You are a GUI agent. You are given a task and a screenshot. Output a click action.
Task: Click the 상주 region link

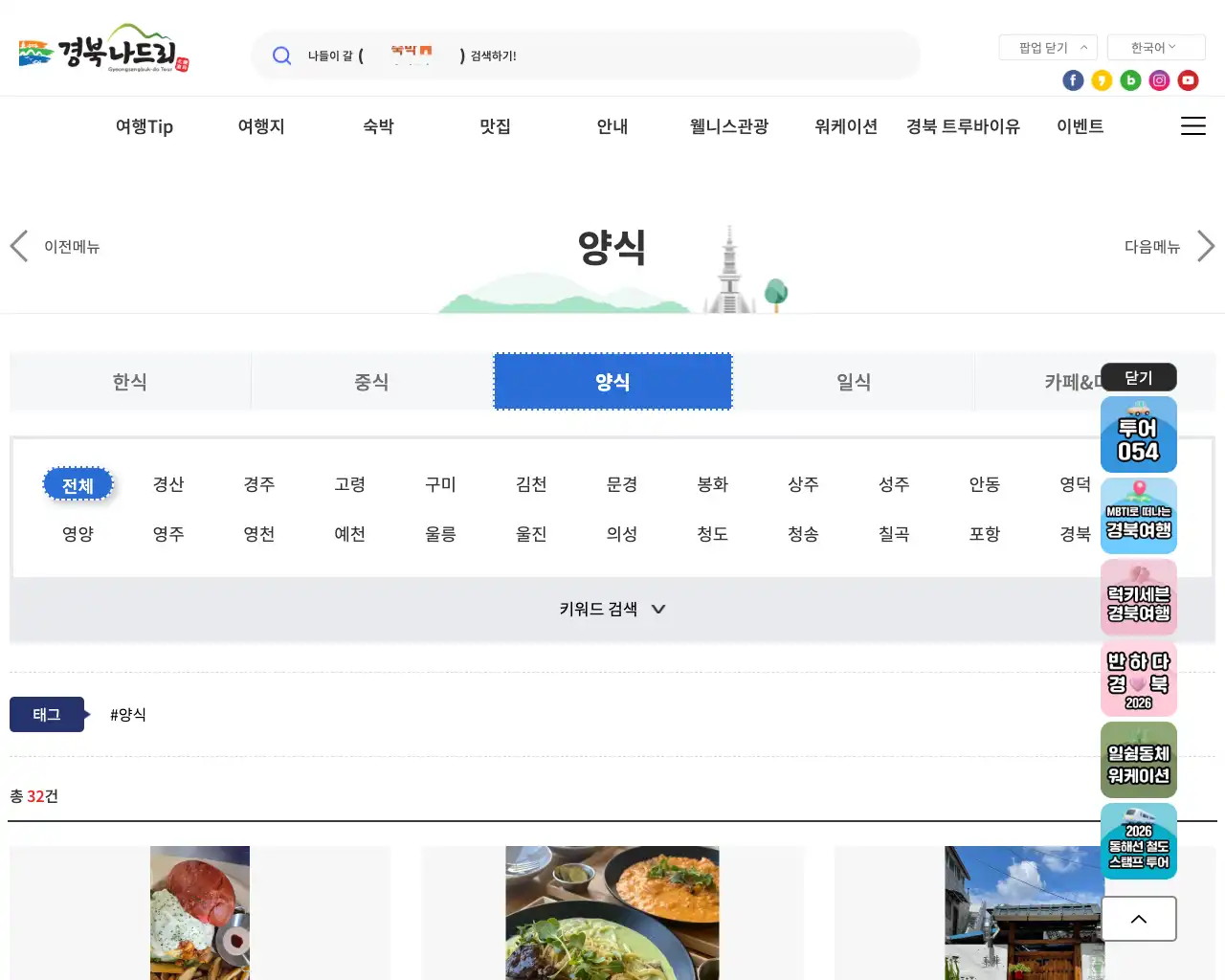803,484
